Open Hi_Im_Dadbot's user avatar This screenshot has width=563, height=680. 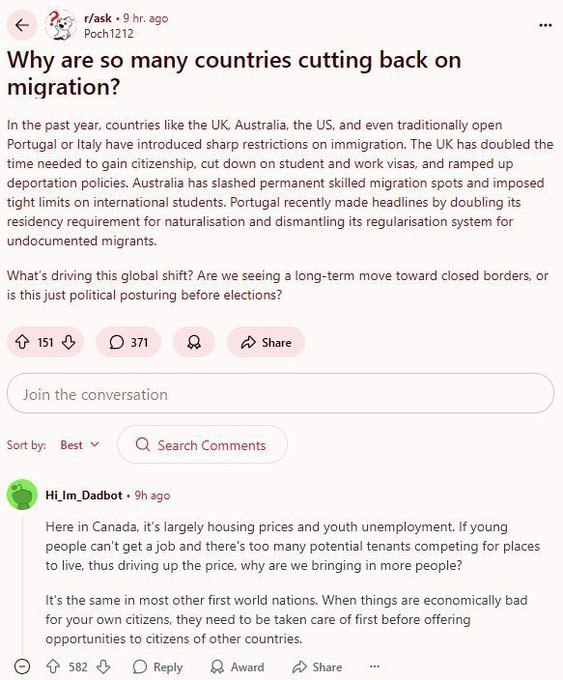22,494
